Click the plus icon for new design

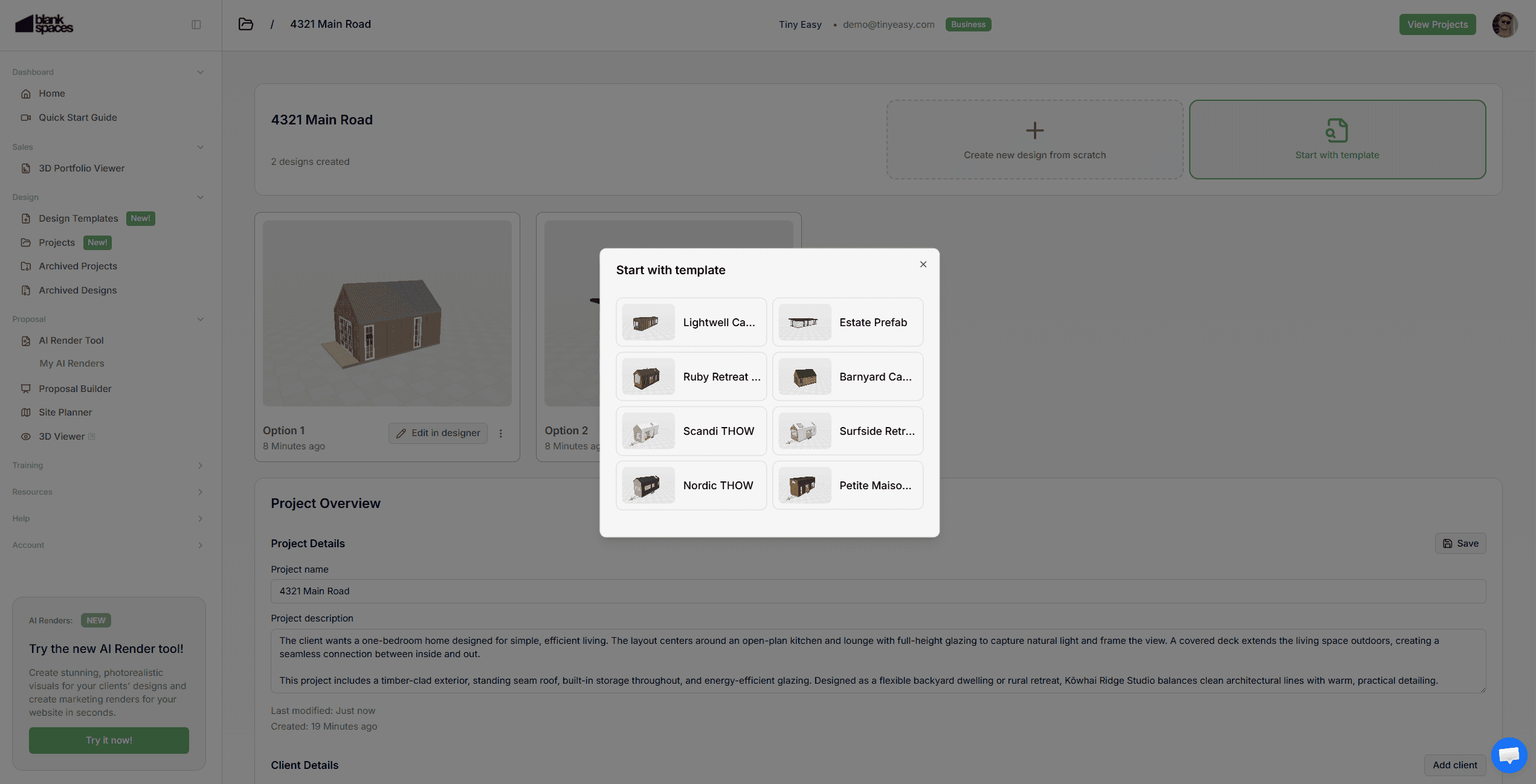1034,130
